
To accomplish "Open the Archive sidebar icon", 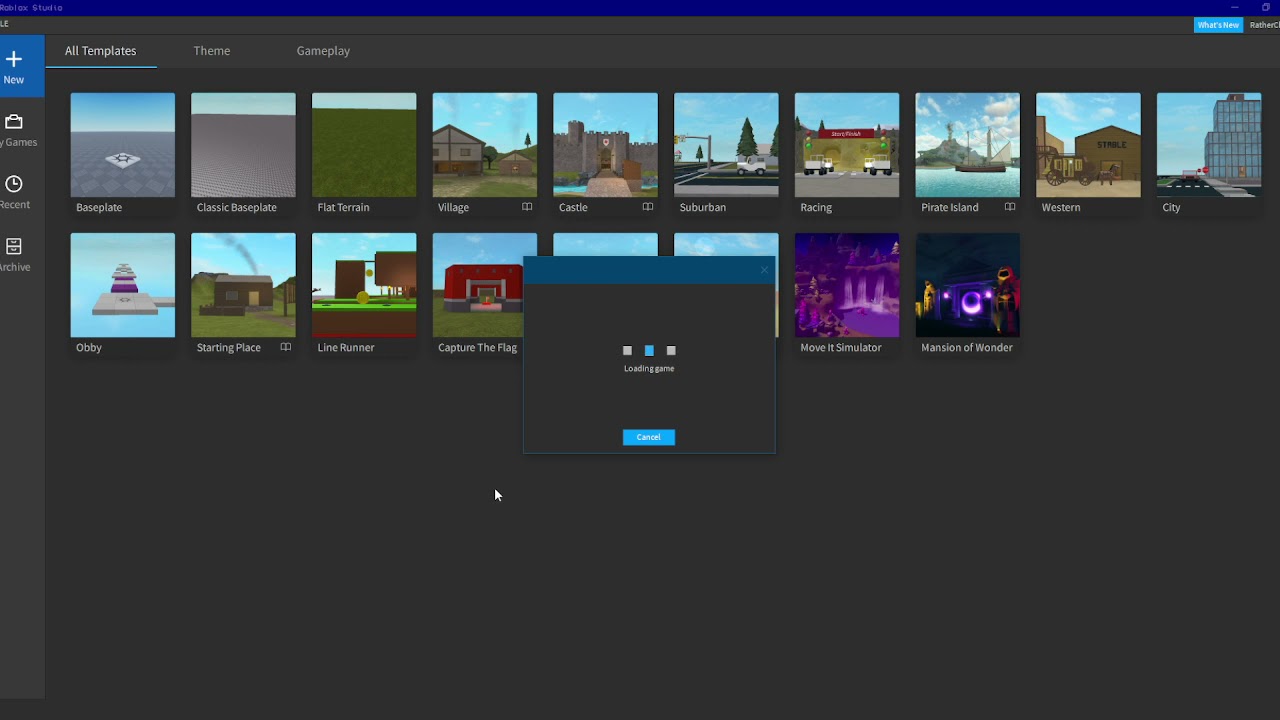I will pos(14,246).
